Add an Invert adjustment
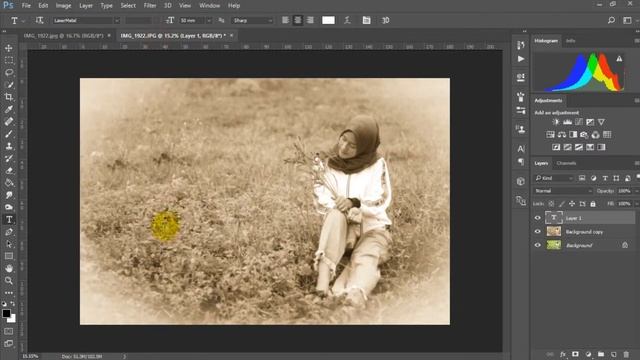 (556, 147)
